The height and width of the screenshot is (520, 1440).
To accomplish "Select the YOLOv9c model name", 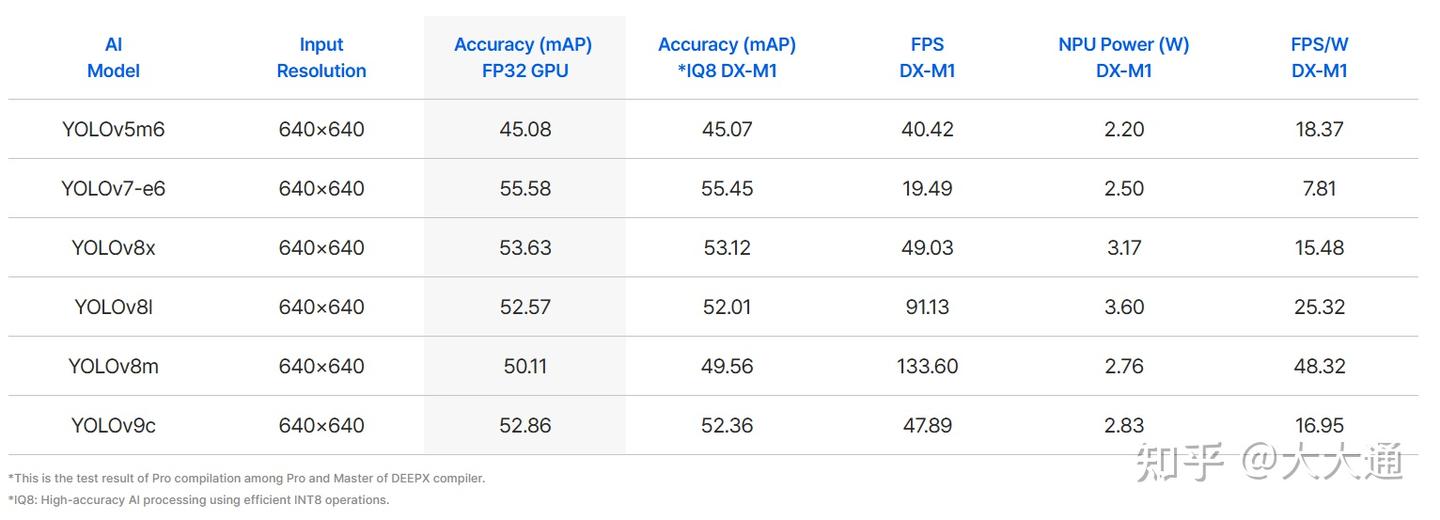I will [113, 425].
